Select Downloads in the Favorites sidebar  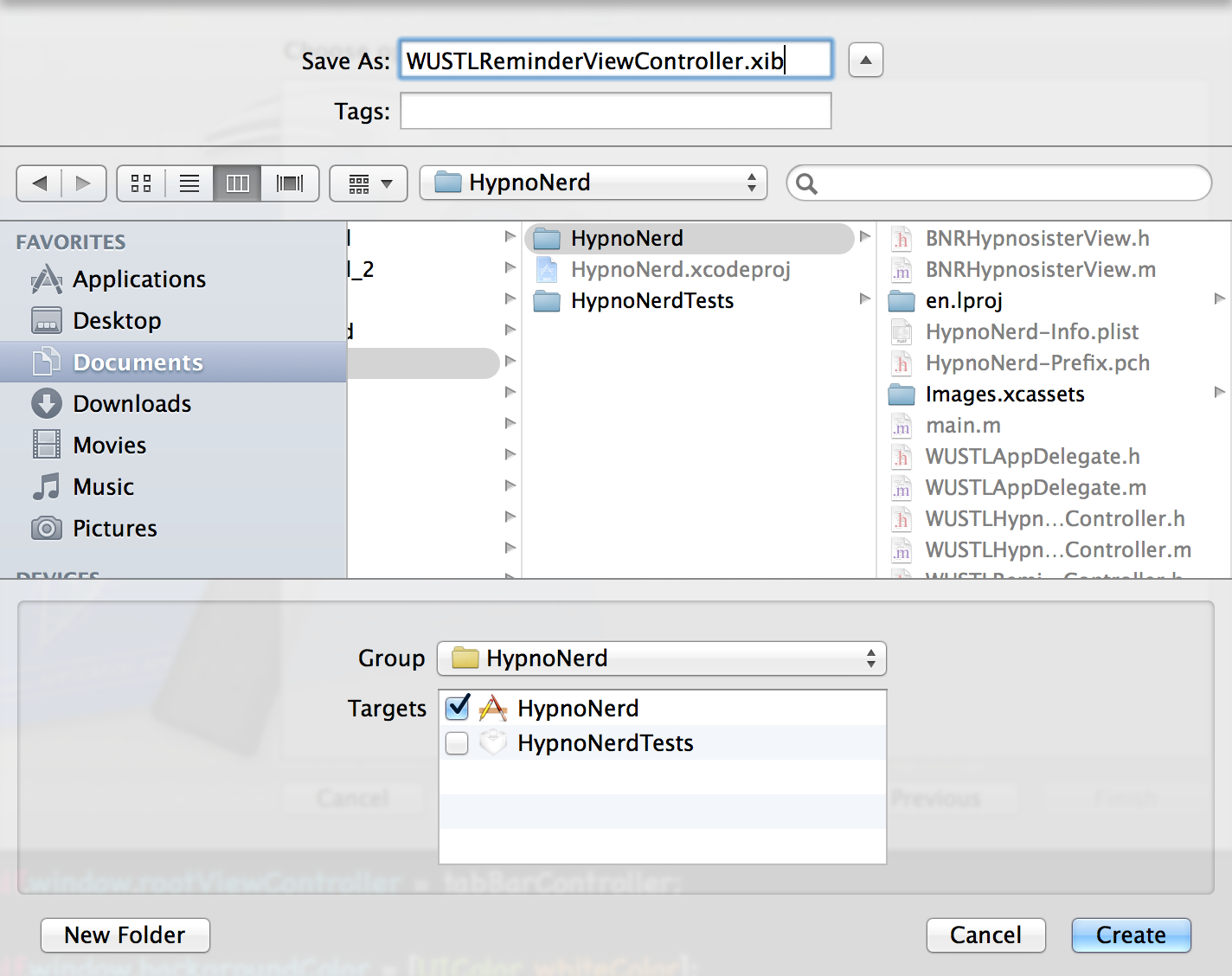pos(132,404)
